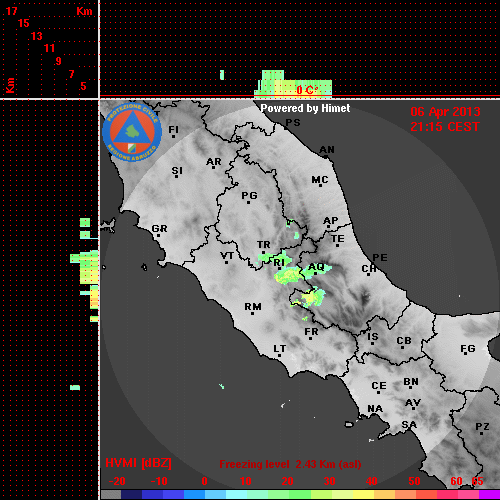Click the yellow segment of the dBZ color bar
500x500 pixels.
(x=363, y=495)
